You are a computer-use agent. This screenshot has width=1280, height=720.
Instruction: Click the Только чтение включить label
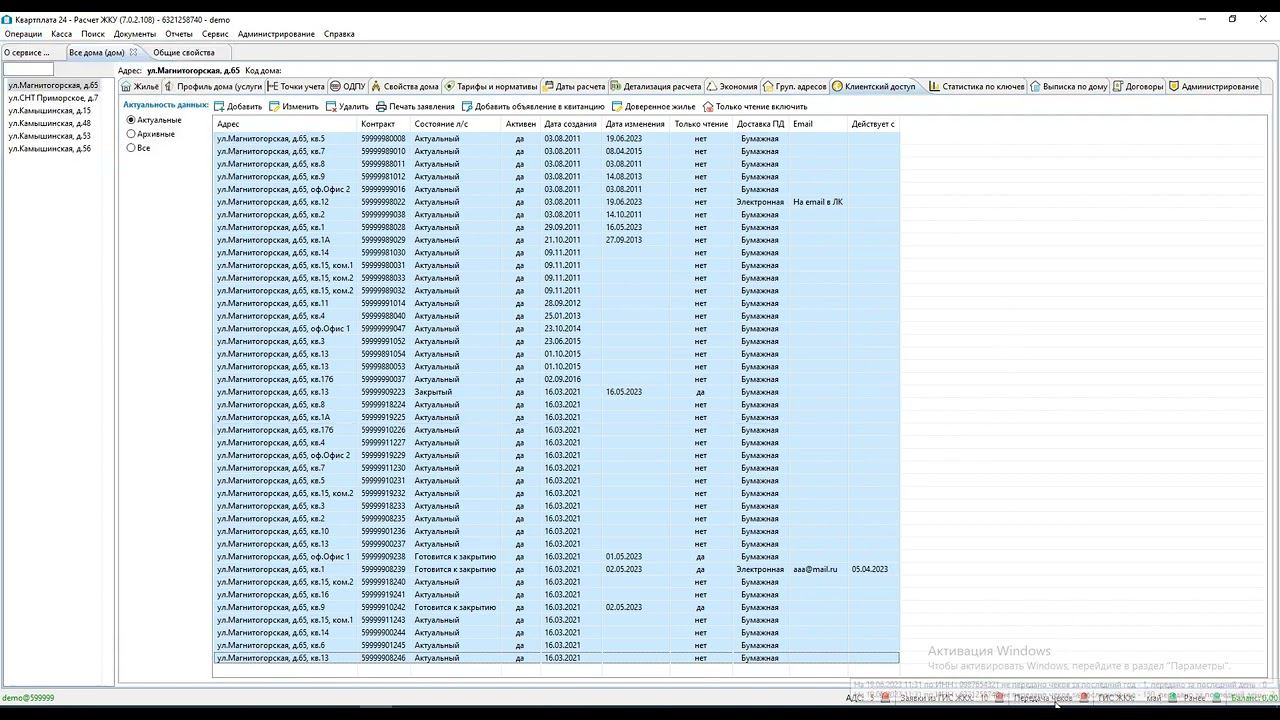(761, 106)
